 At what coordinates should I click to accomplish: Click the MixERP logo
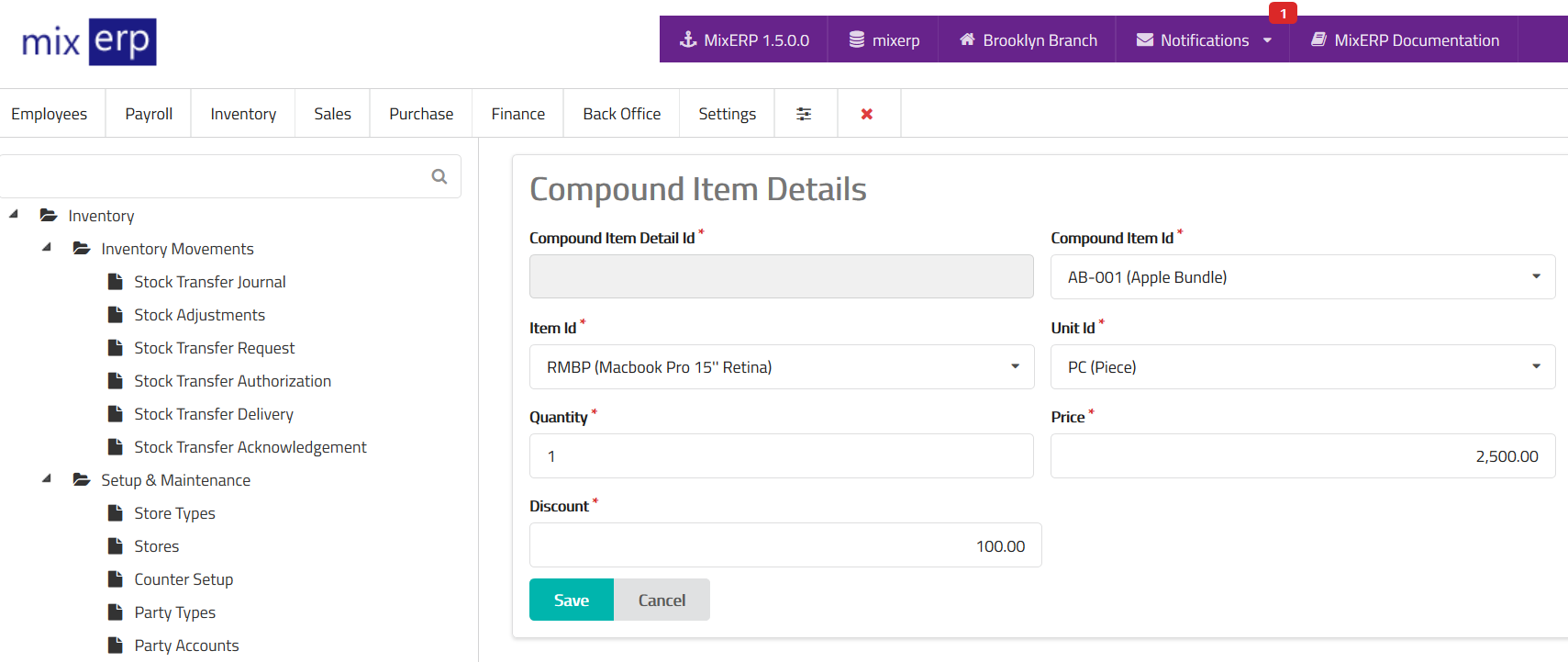[89, 41]
